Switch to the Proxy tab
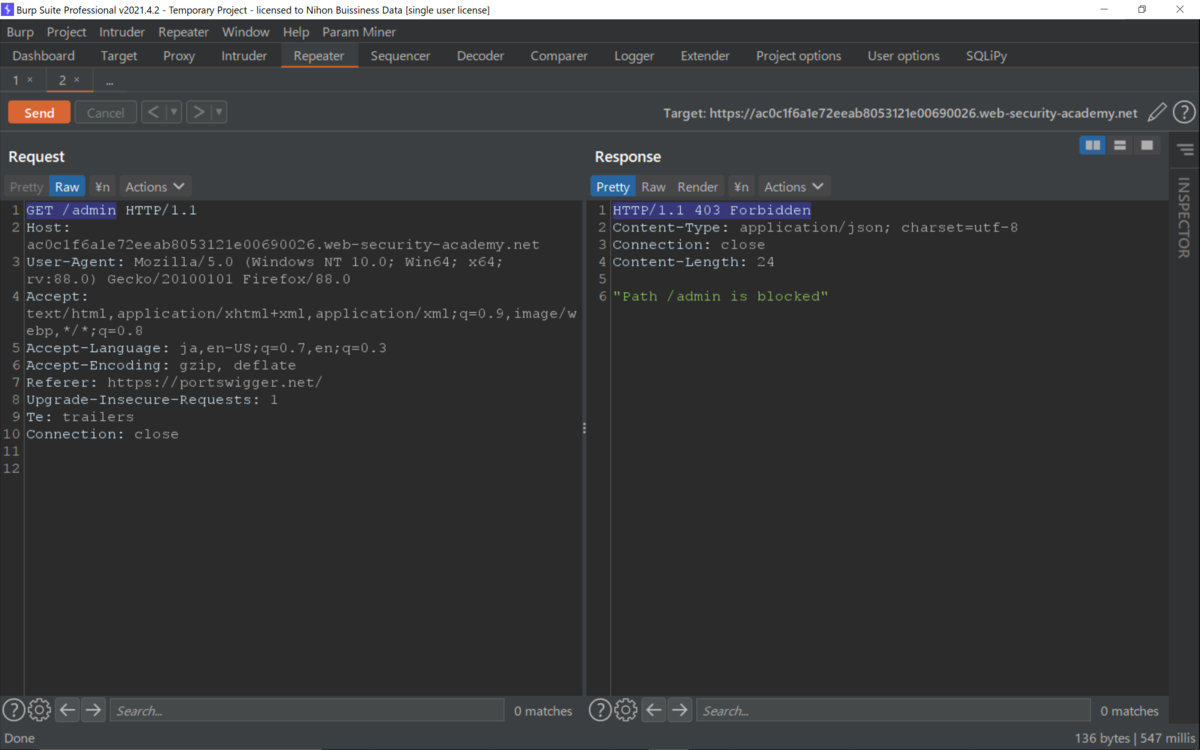 point(179,56)
